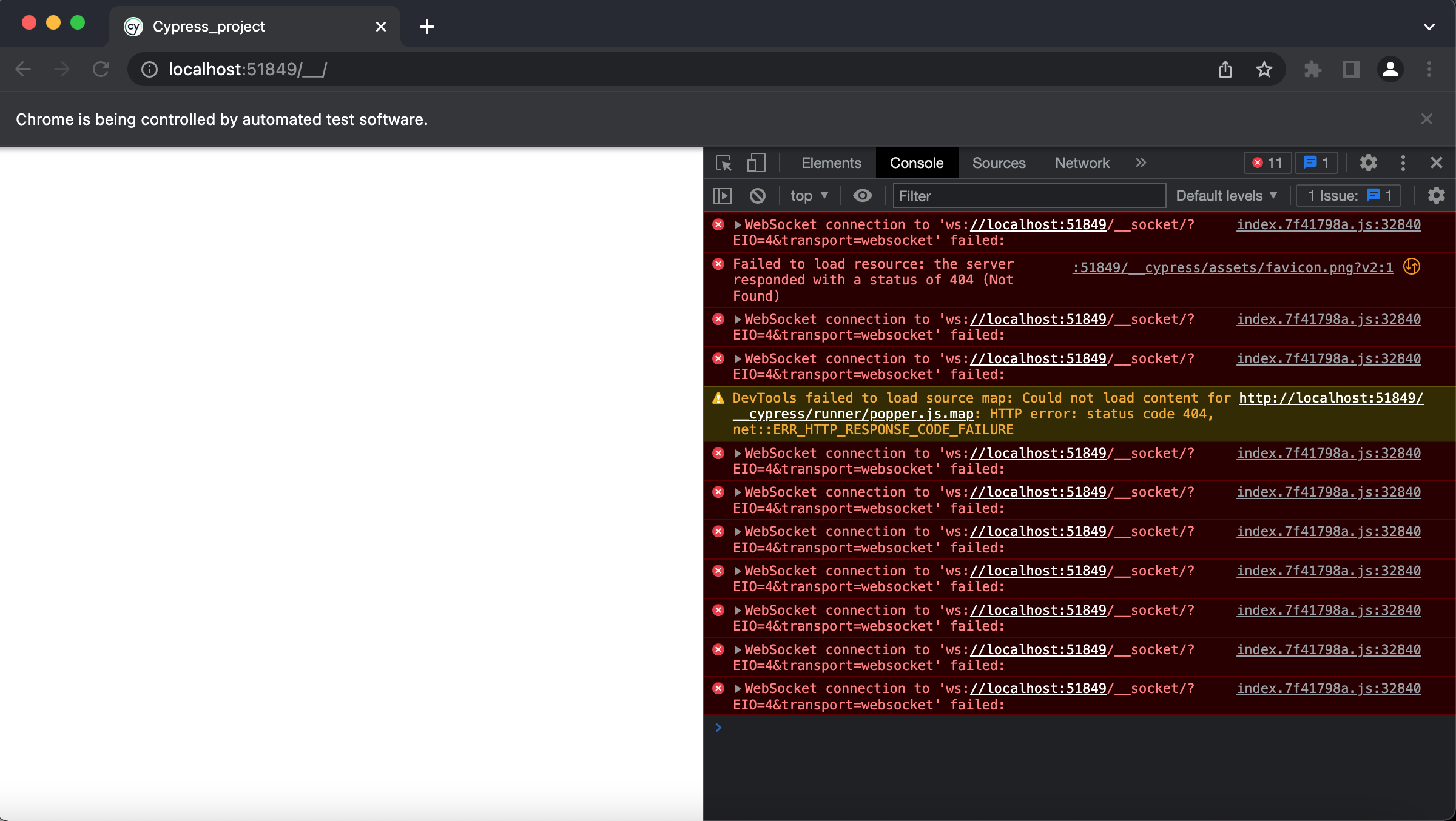Open the console settings gear on filter bar
This screenshot has width=1456, height=821.
pos(1436,195)
